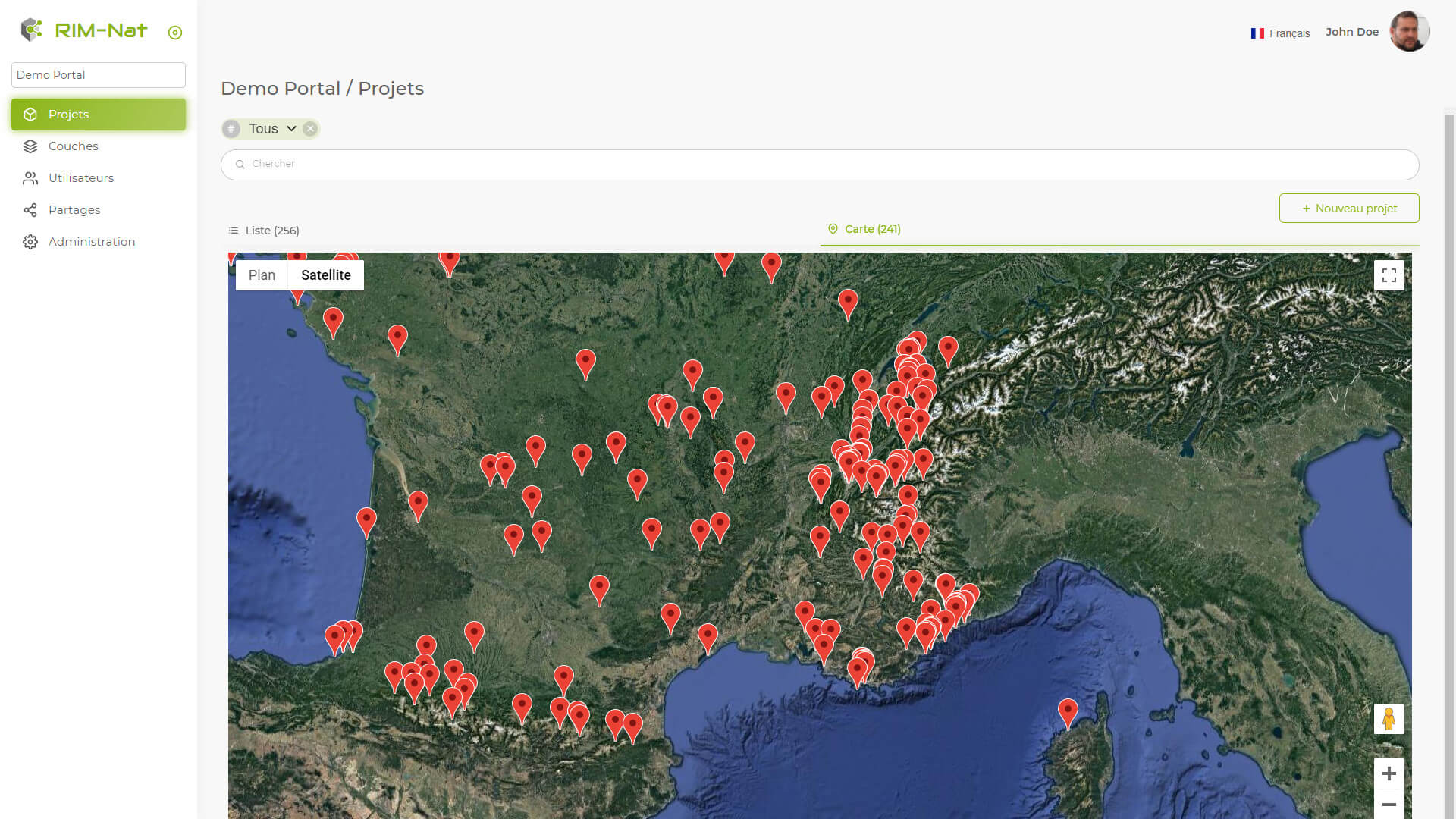Click the Nouveau projet button

click(x=1348, y=209)
